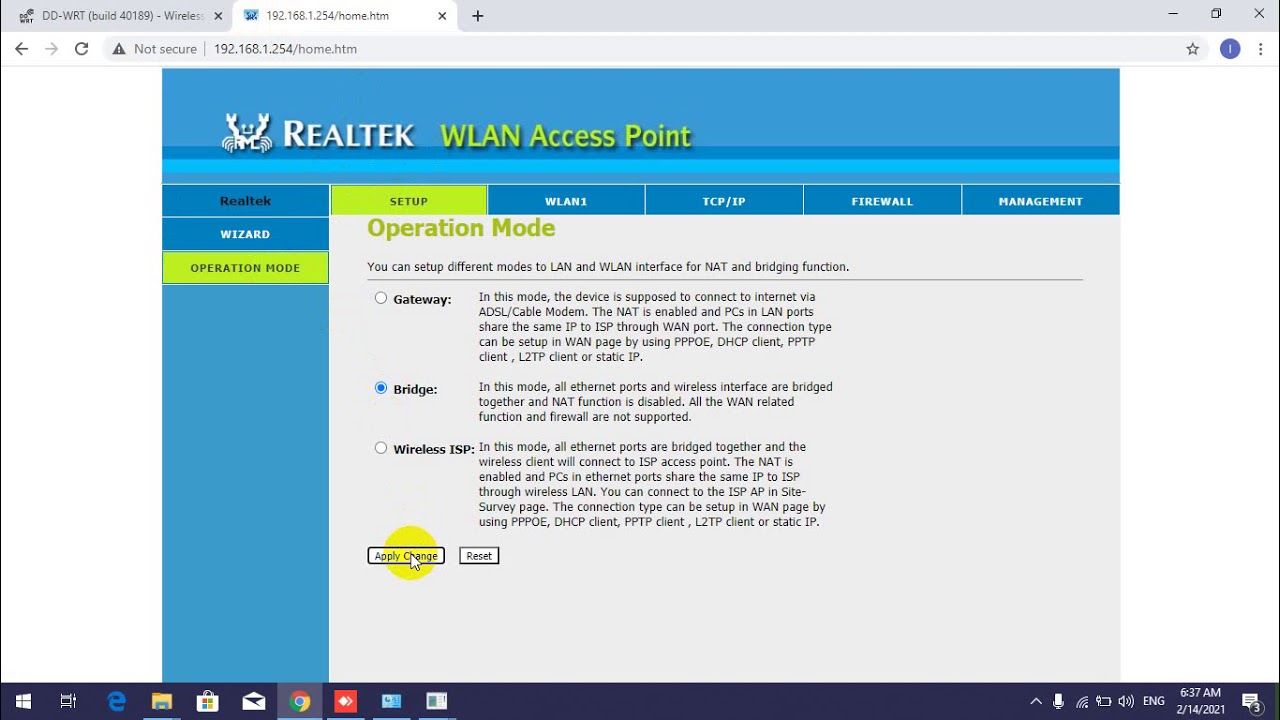Viewport: 1280px width, 720px height.
Task: Show hidden system tray icons
Action: [1035, 702]
